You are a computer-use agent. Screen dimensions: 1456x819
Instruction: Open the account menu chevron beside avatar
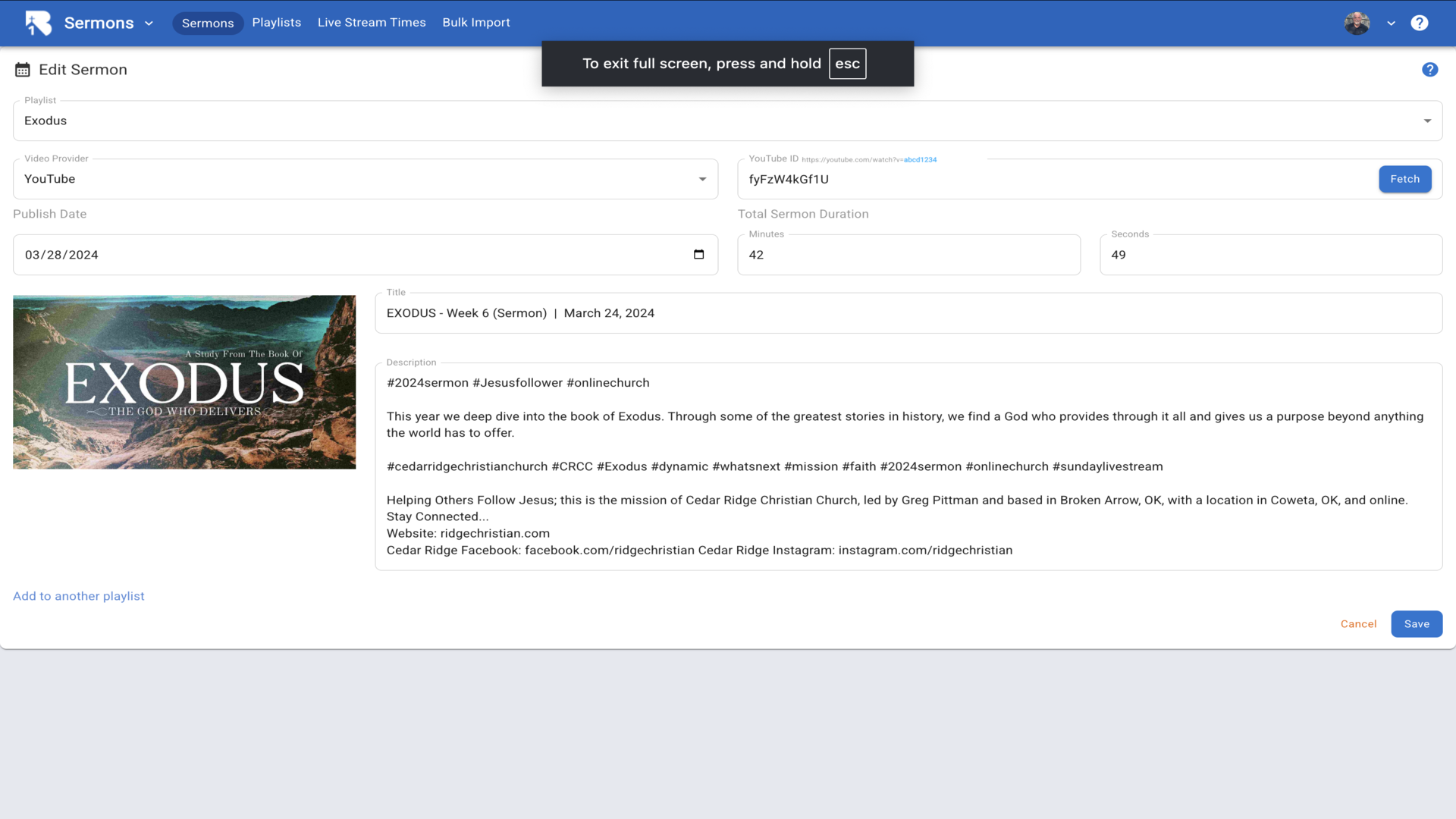tap(1391, 24)
